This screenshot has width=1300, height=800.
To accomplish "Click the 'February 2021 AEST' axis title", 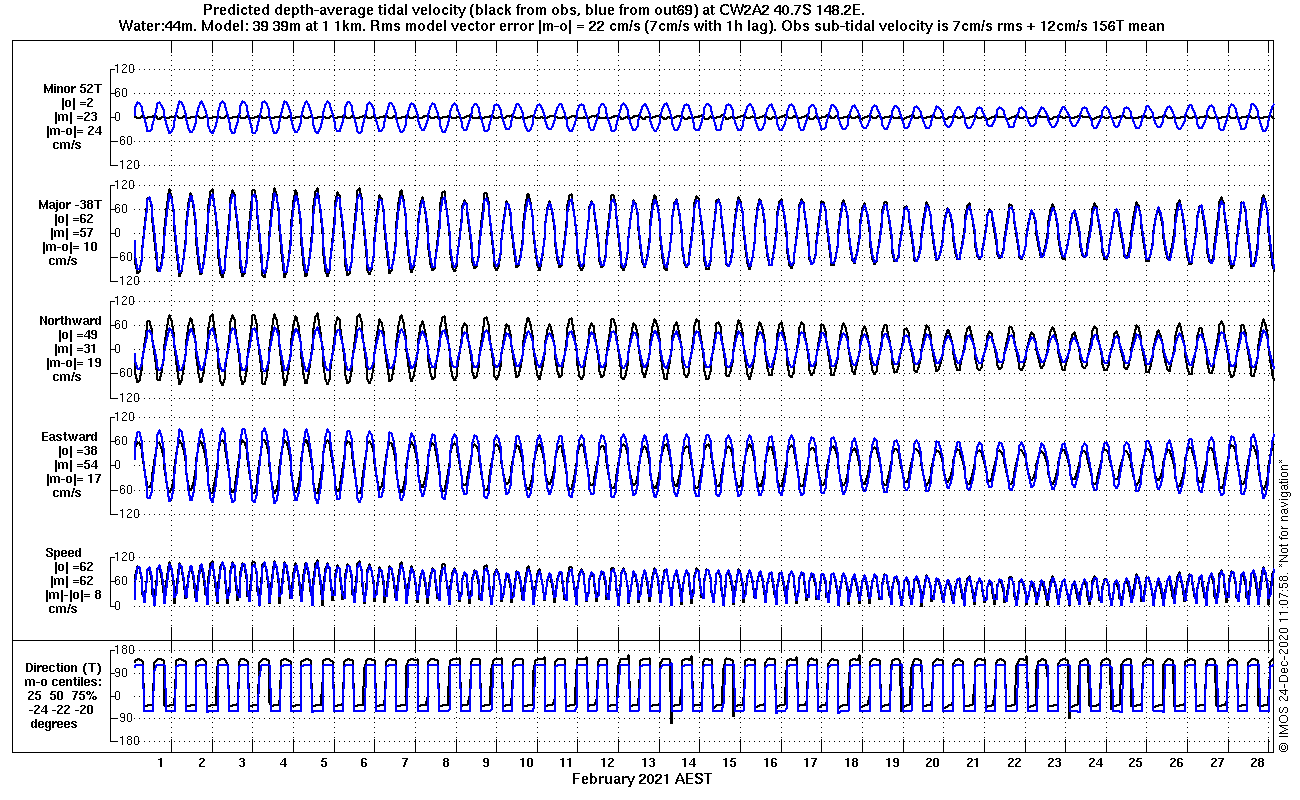I will point(642,779).
